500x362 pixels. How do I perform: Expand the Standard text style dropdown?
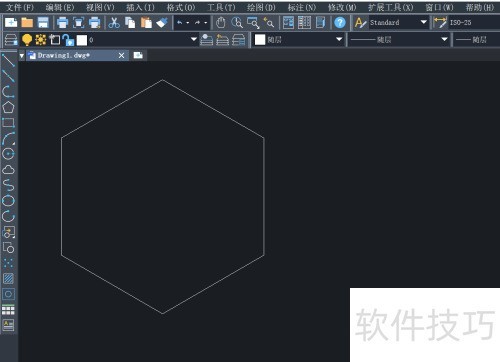point(424,22)
